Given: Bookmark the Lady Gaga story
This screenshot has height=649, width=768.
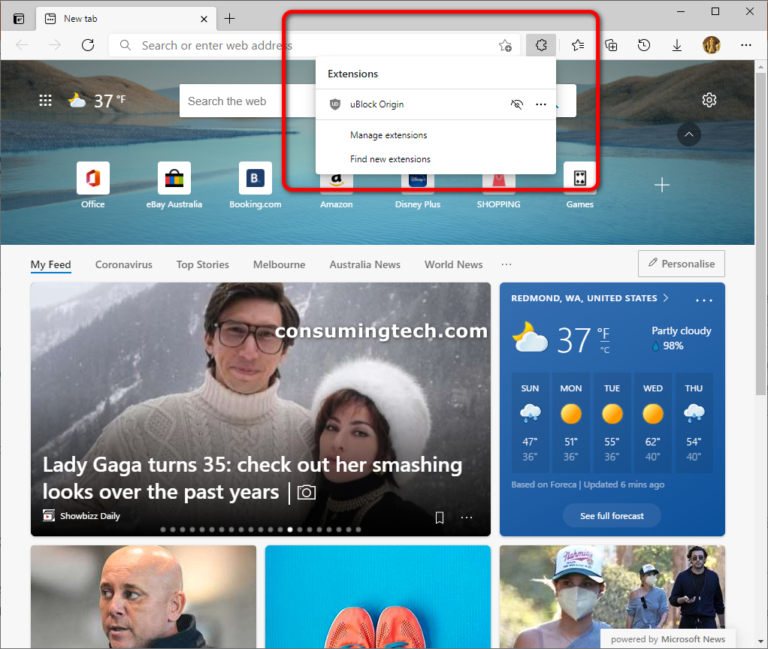Looking at the screenshot, I should tap(439, 518).
